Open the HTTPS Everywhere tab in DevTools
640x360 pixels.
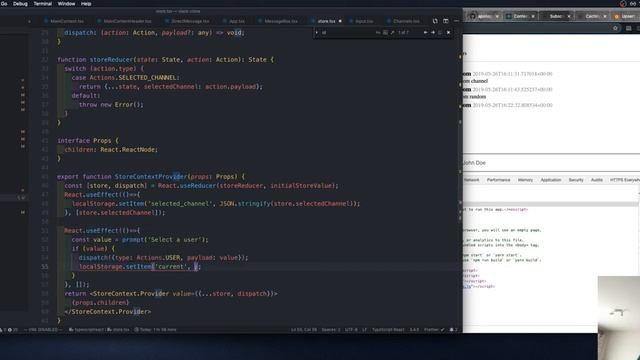point(624,180)
